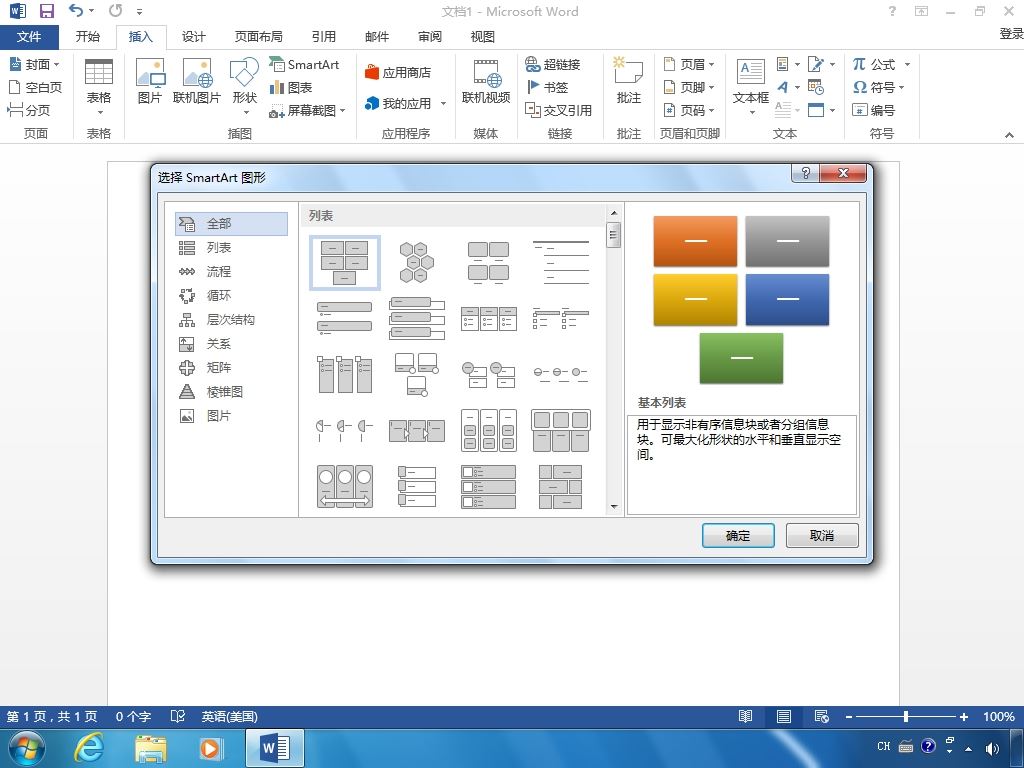Select the hexagon cluster SmartArt layout
1024x768 pixels.
[x=417, y=262]
